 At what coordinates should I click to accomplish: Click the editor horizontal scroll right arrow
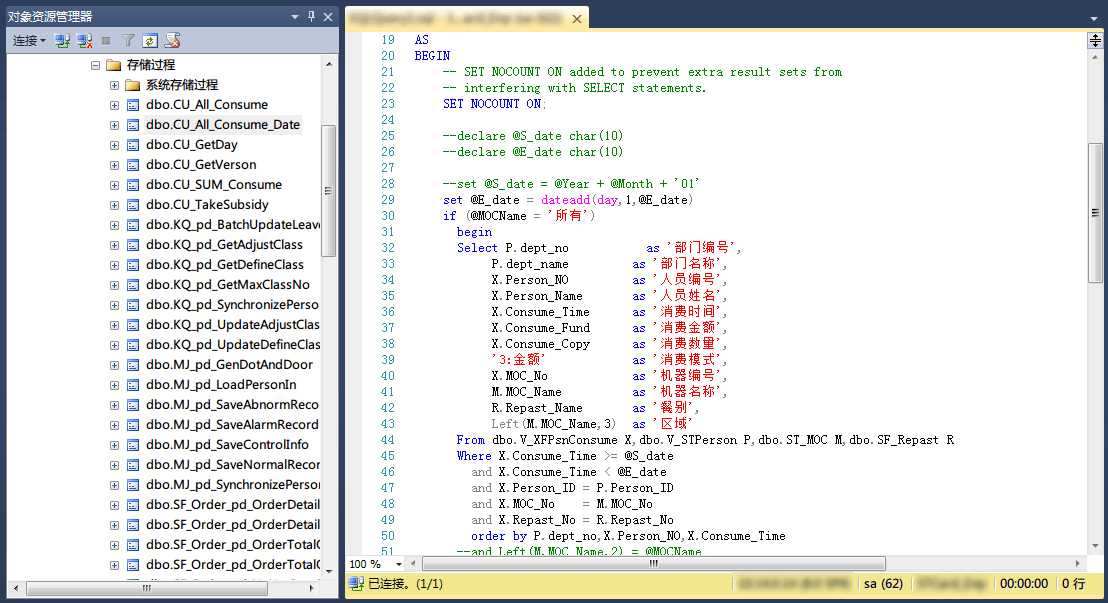(x=1078, y=564)
